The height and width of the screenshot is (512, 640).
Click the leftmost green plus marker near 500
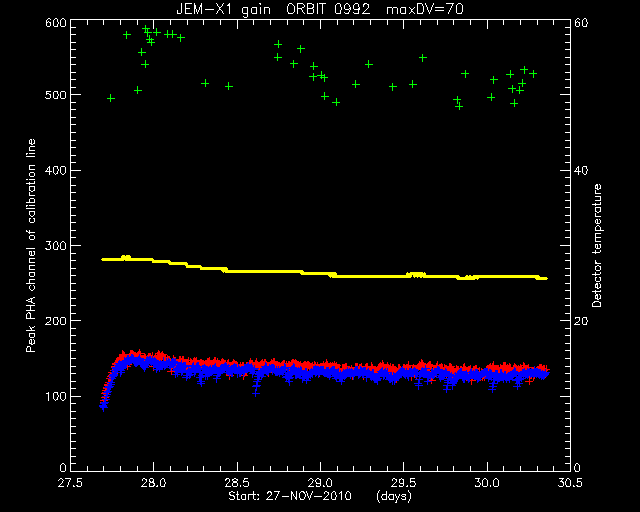(111, 98)
